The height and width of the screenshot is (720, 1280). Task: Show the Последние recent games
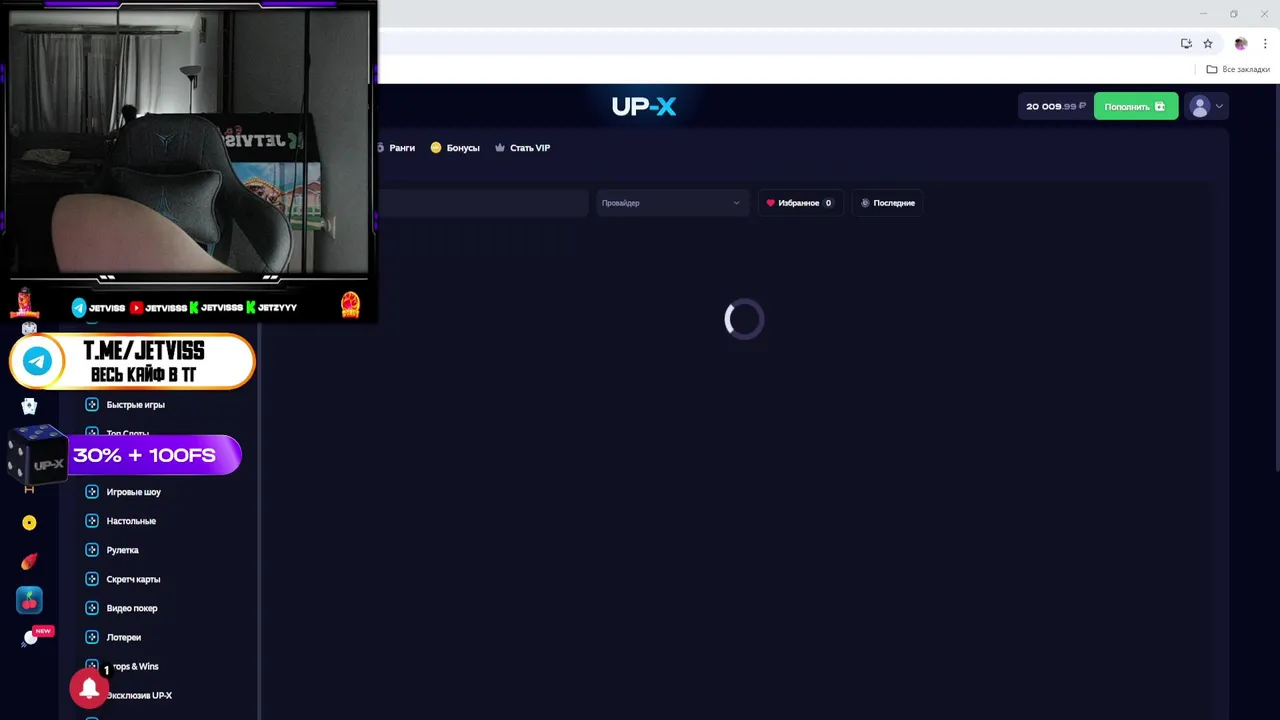[x=888, y=203]
